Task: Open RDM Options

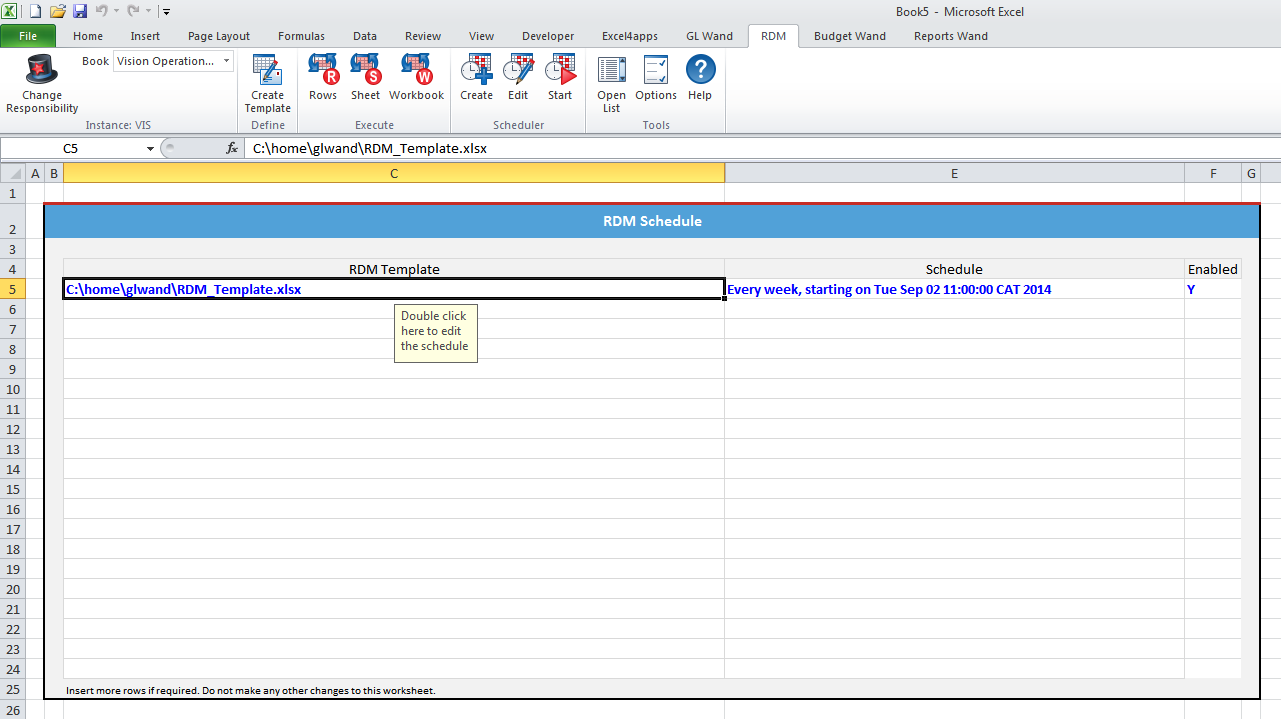Action: point(656,78)
